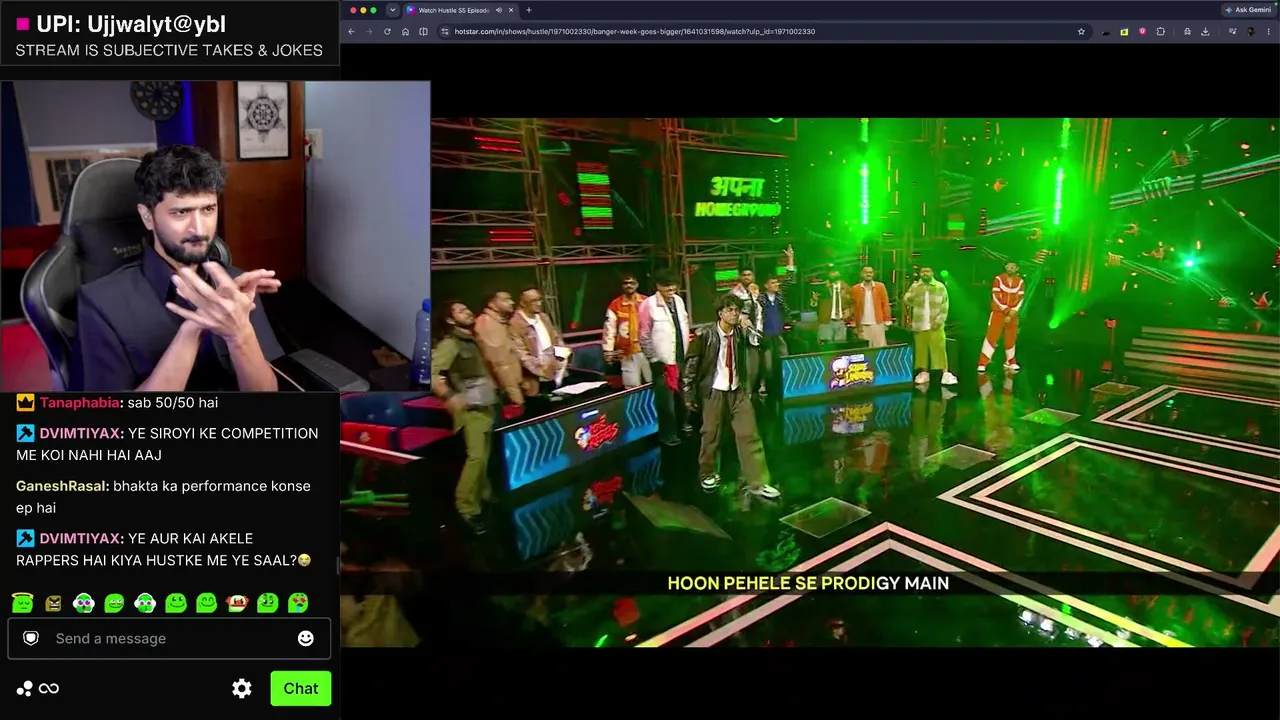The height and width of the screenshot is (720, 1280).
Task: Go to the browser home page
Action: tap(405, 32)
